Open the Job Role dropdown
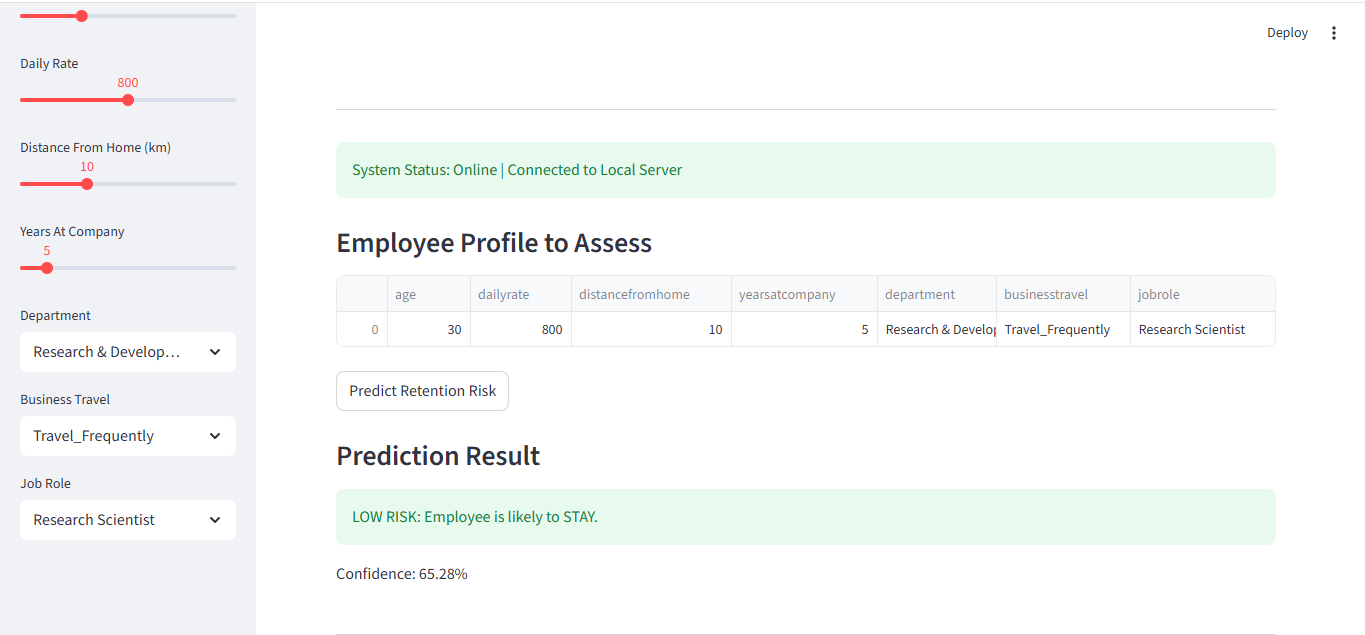Viewport: 1365px width, 635px height. pyautogui.click(x=128, y=520)
